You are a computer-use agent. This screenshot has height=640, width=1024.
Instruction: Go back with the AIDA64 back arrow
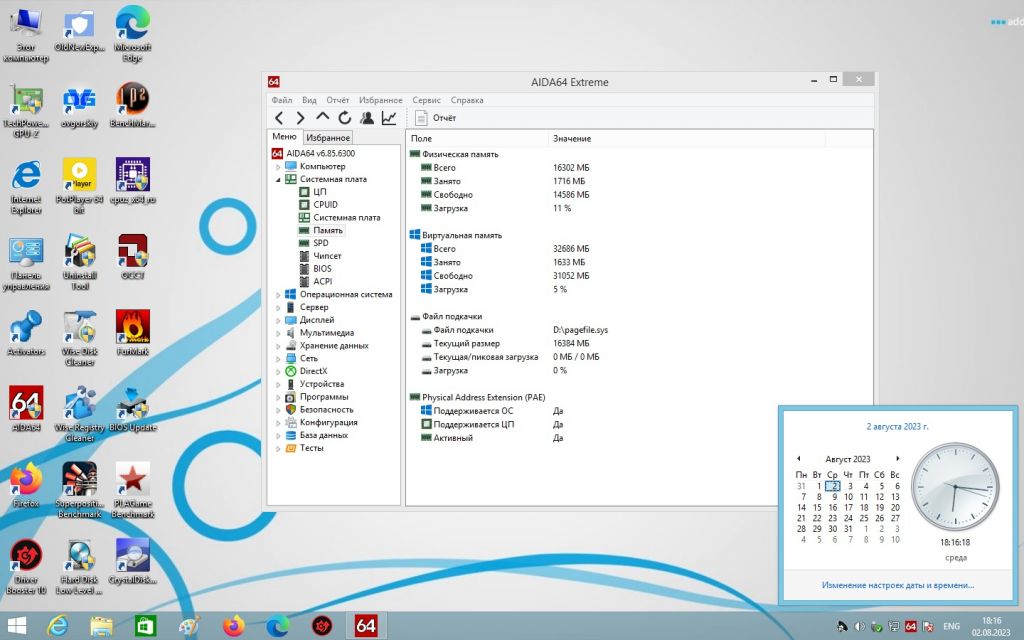pyautogui.click(x=279, y=118)
